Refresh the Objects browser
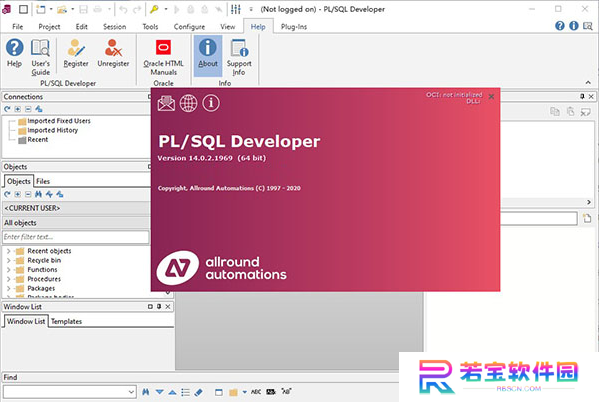The height and width of the screenshot is (402, 599). point(7,194)
